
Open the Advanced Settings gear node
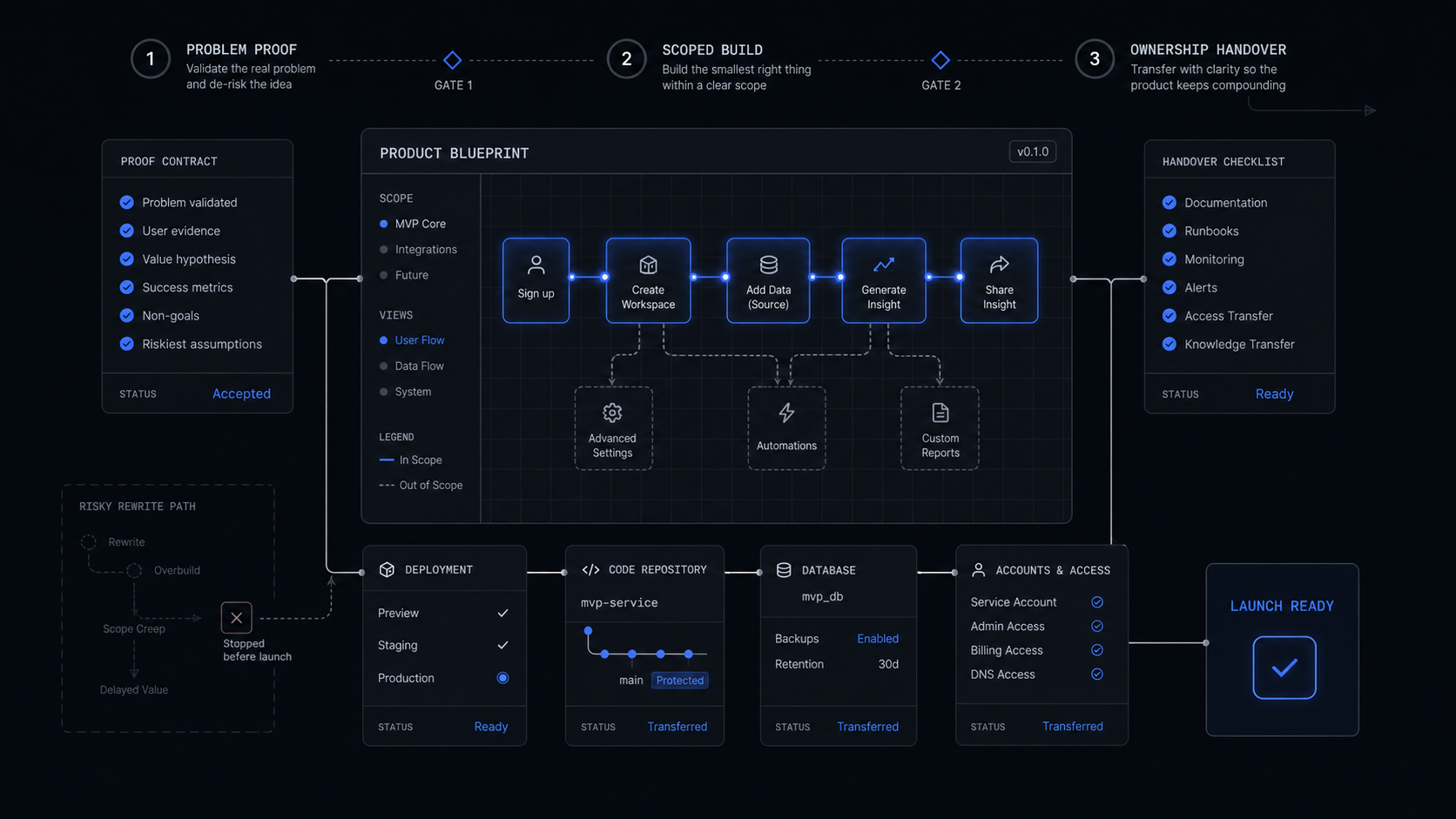[613, 428]
